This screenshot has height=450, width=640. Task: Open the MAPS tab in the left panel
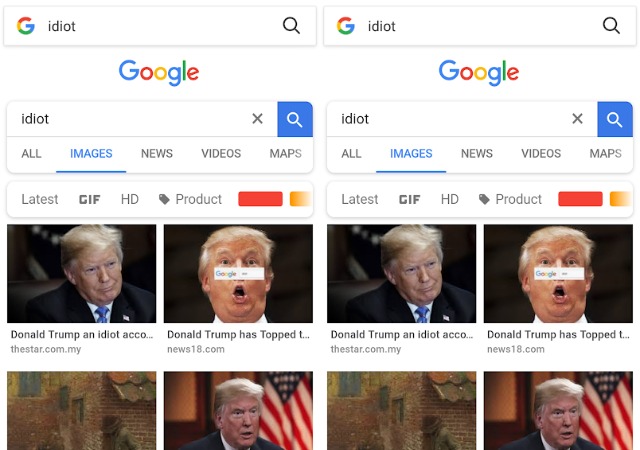(x=286, y=154)
